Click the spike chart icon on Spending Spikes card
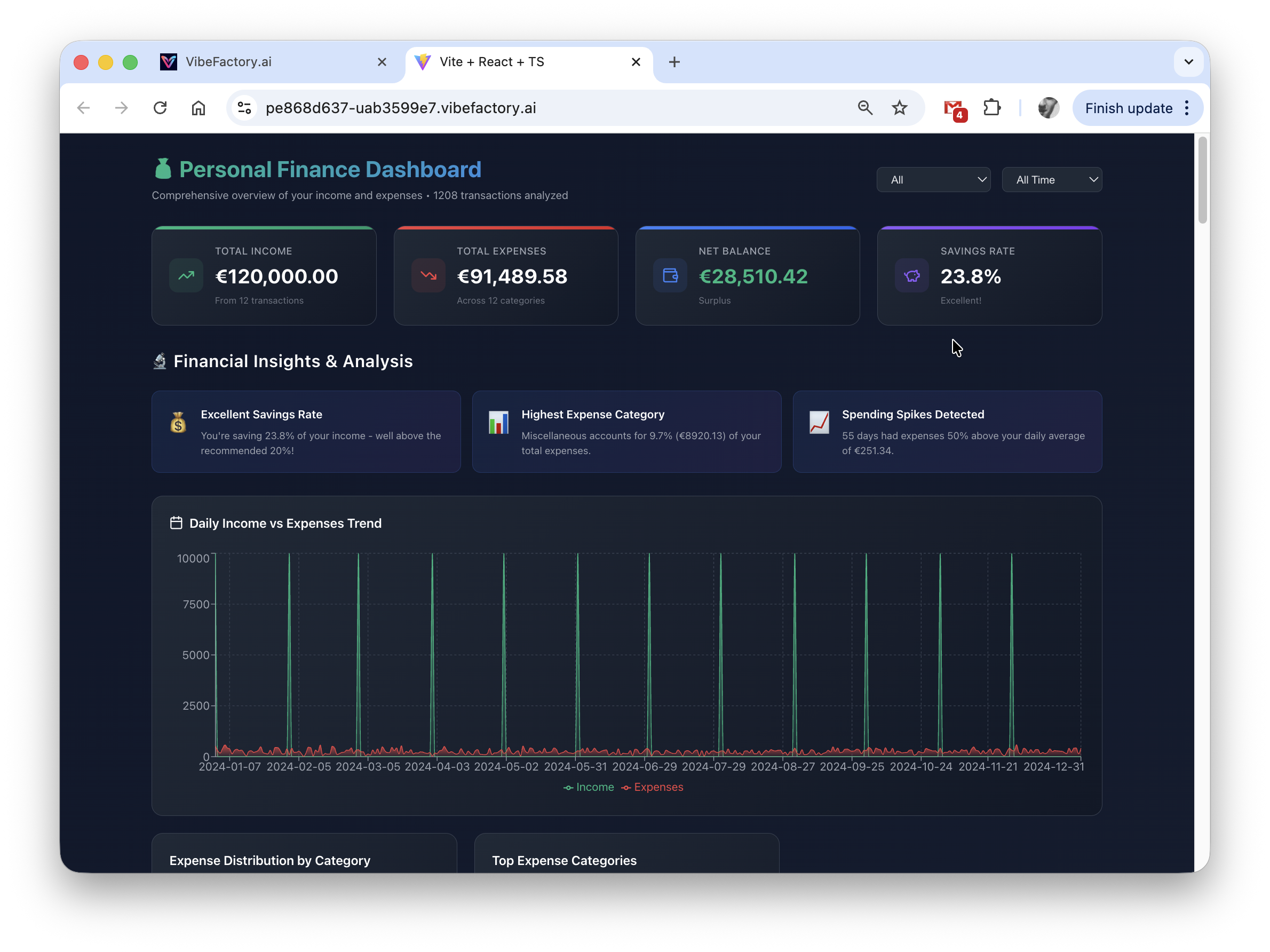The height and width of the screenshot is (952, 1270). pos(819,422)
